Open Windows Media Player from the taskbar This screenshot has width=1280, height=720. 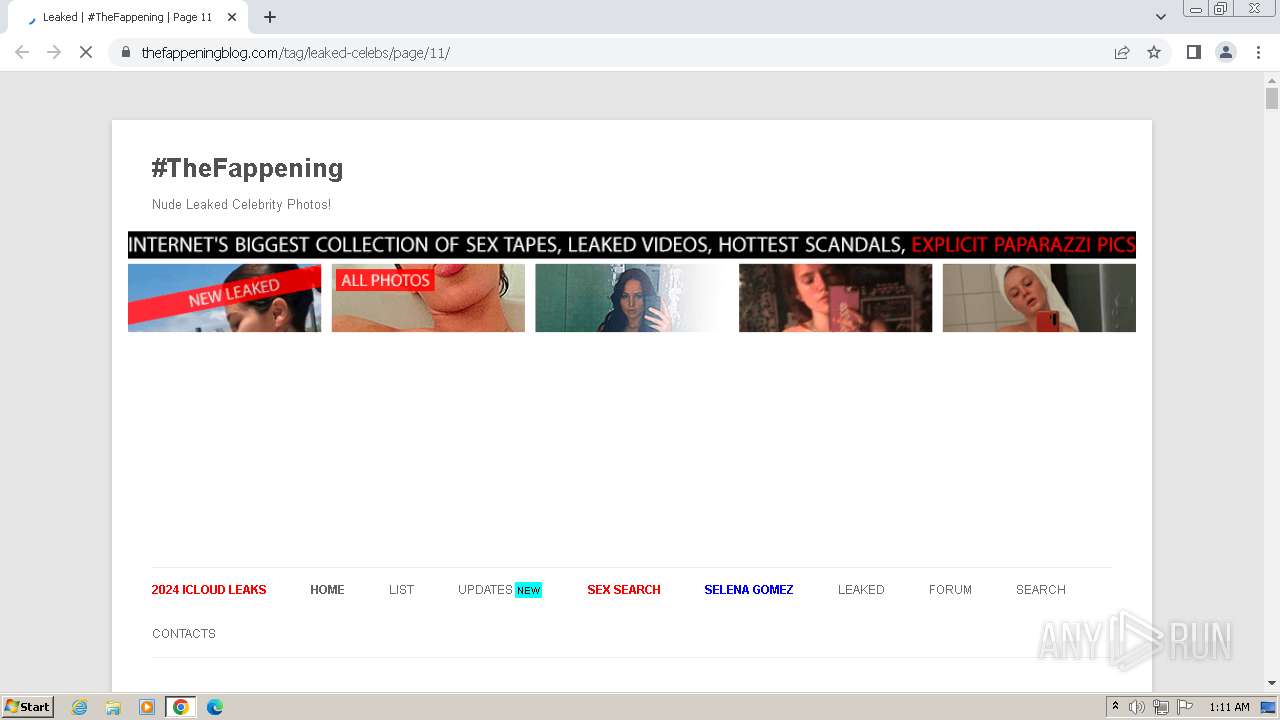(x=147, y=707)
